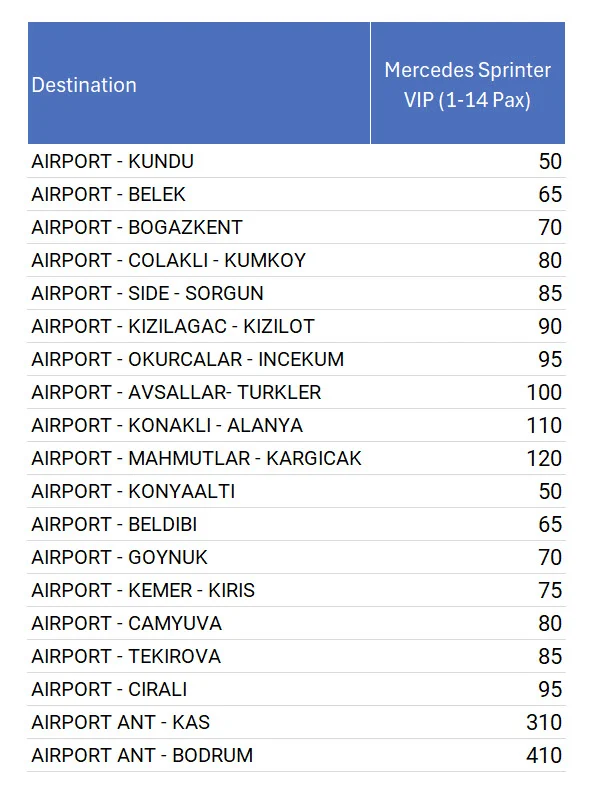Click the price 310 for Kas
Screen dimensions: 590x794
pyautogui.click(x=544, y=722)
